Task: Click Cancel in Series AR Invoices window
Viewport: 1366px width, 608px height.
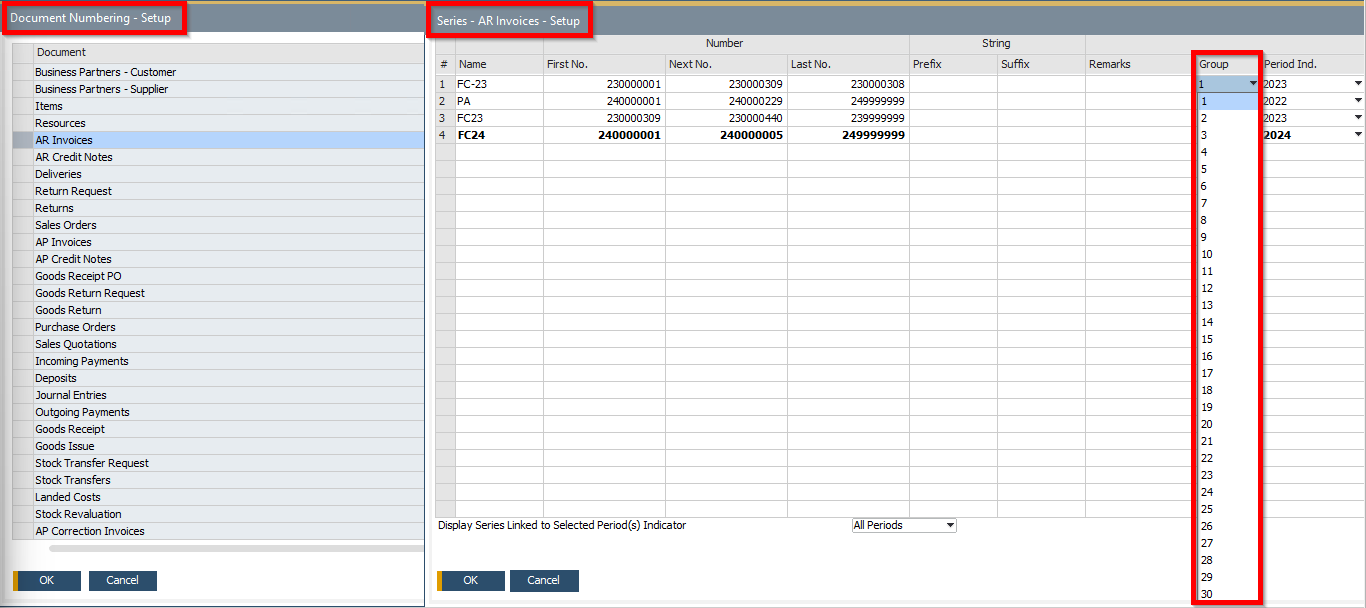Action: point(544,581)
